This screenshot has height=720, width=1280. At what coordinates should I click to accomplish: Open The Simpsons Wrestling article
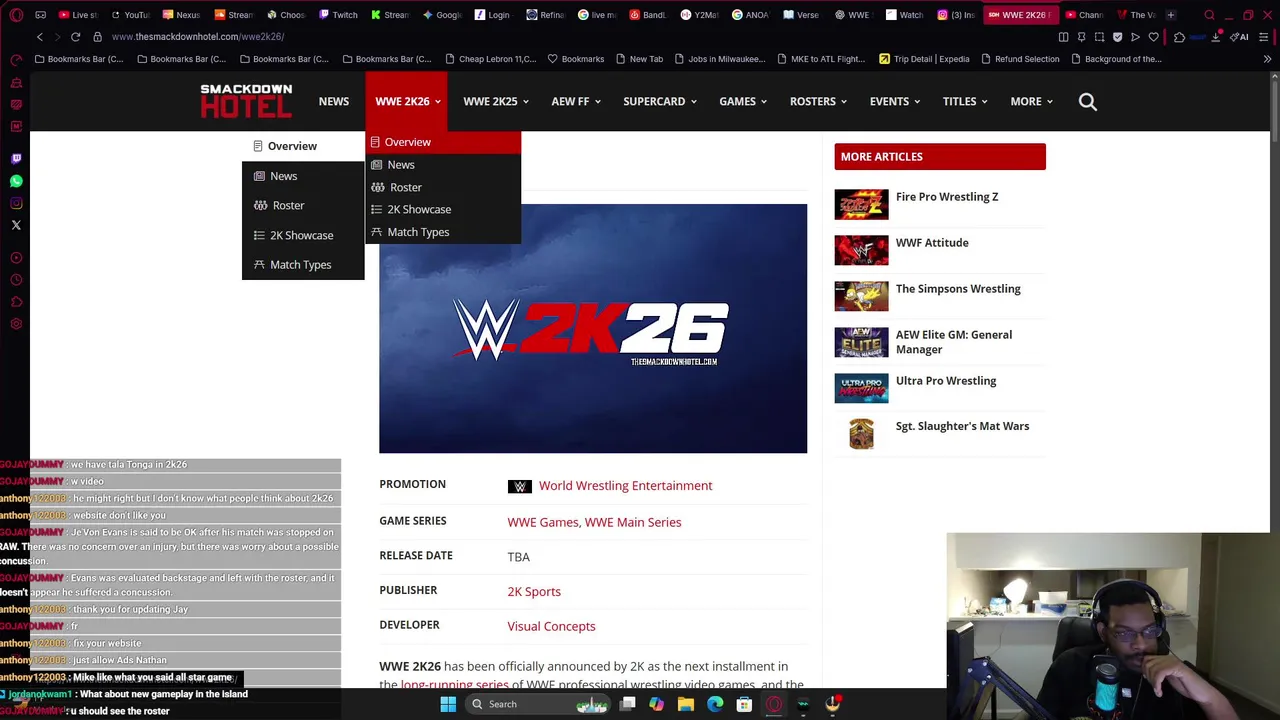958,289
